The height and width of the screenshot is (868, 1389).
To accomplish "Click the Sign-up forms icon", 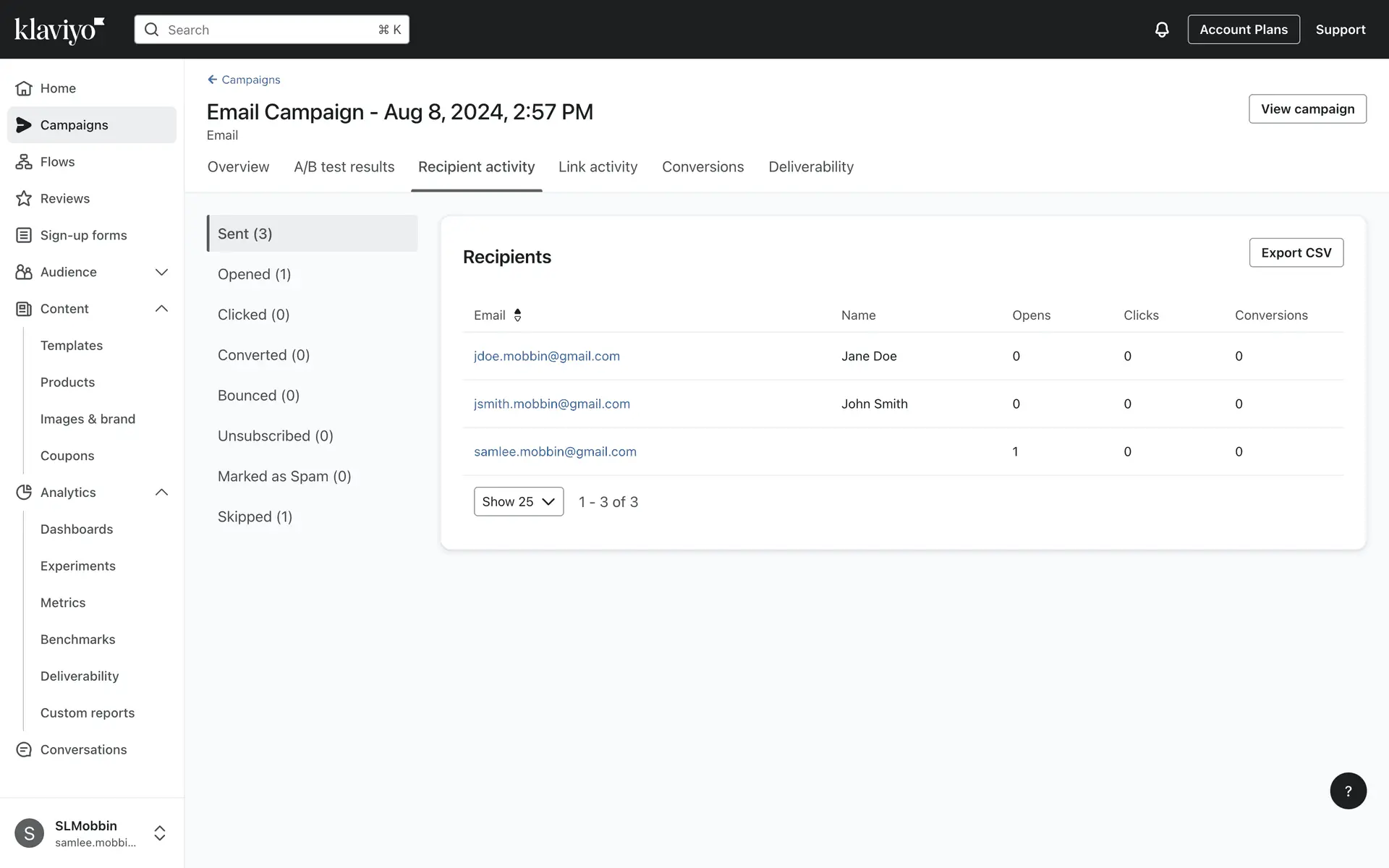I will pyautogui.click(x=24, y=235).
